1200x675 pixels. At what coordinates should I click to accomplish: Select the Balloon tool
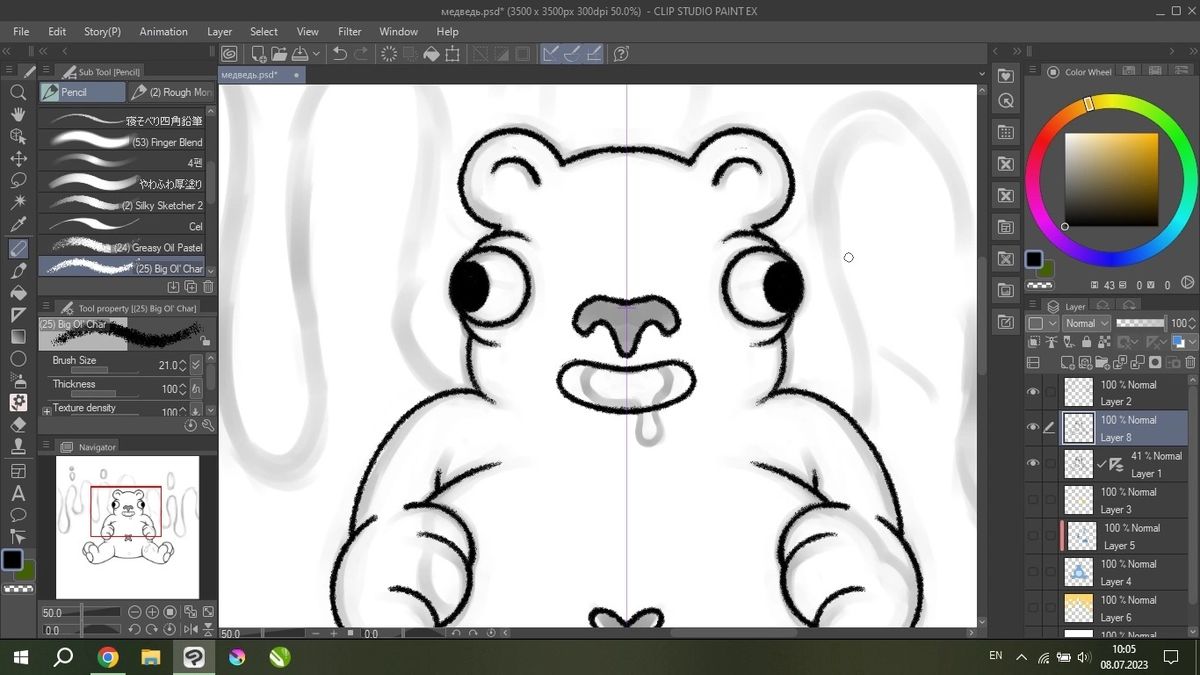(x=18, y=515)
